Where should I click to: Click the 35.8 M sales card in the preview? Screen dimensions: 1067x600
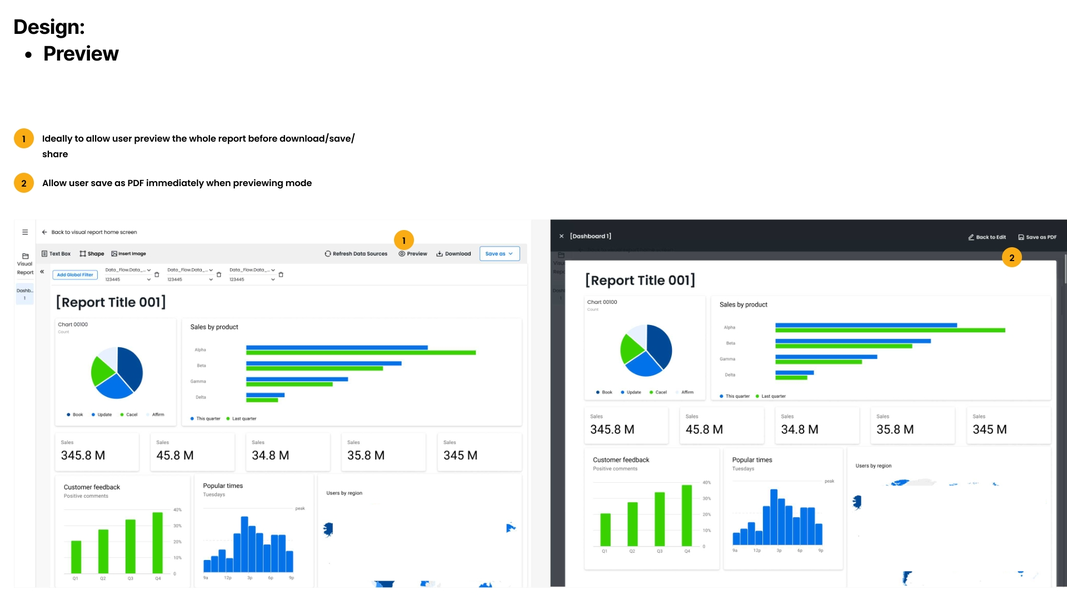[x=913, y=426]
